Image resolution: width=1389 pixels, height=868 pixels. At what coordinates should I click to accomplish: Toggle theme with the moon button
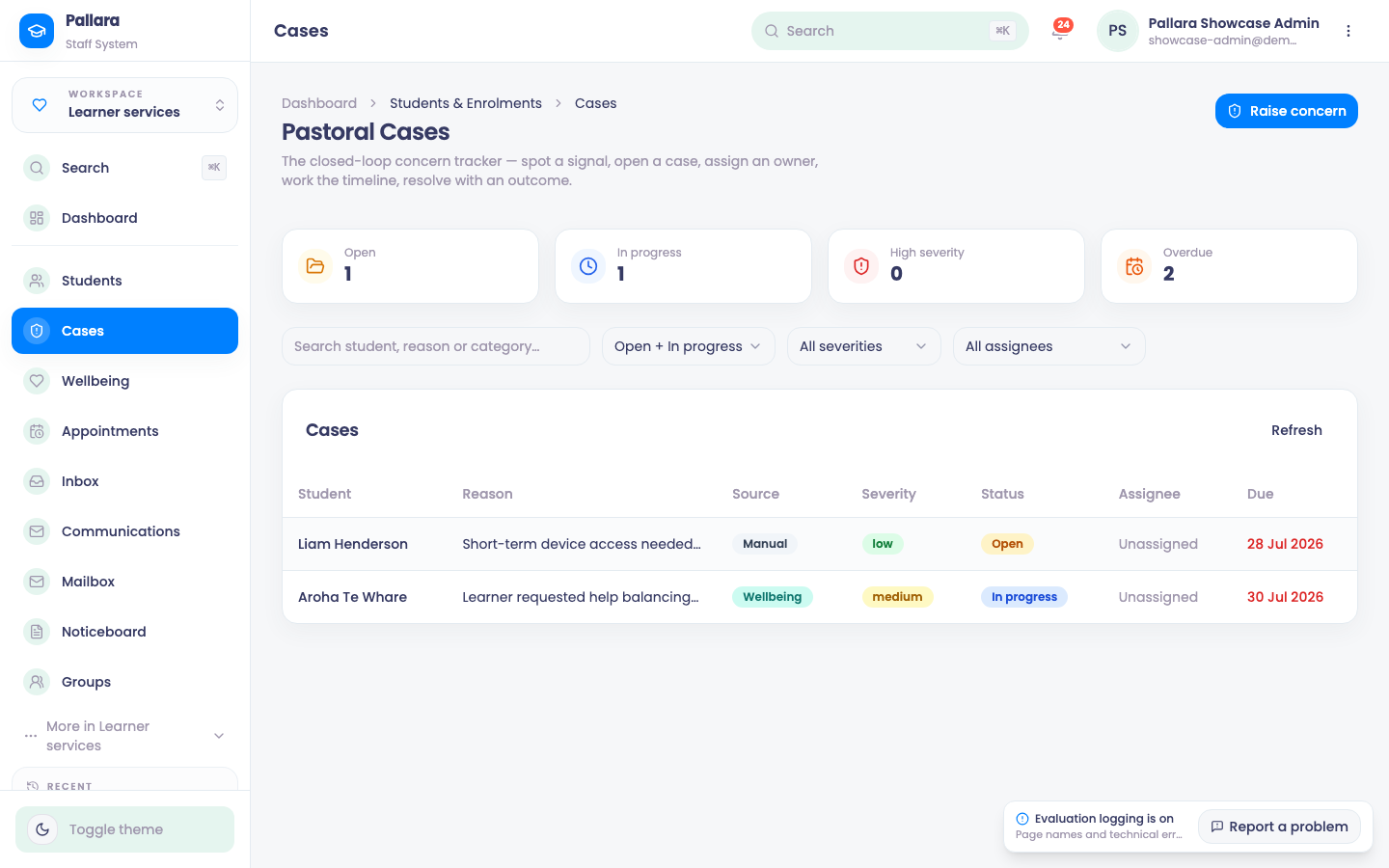pyautogui.click(x=124, y=829)
